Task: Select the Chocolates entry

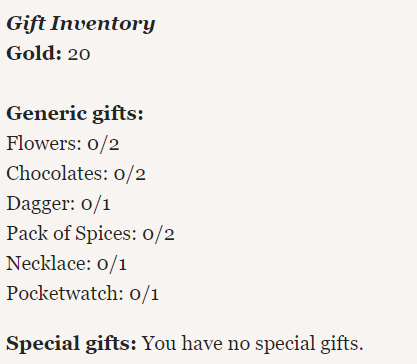Action: pyautogui.click(x=76, y=174)
